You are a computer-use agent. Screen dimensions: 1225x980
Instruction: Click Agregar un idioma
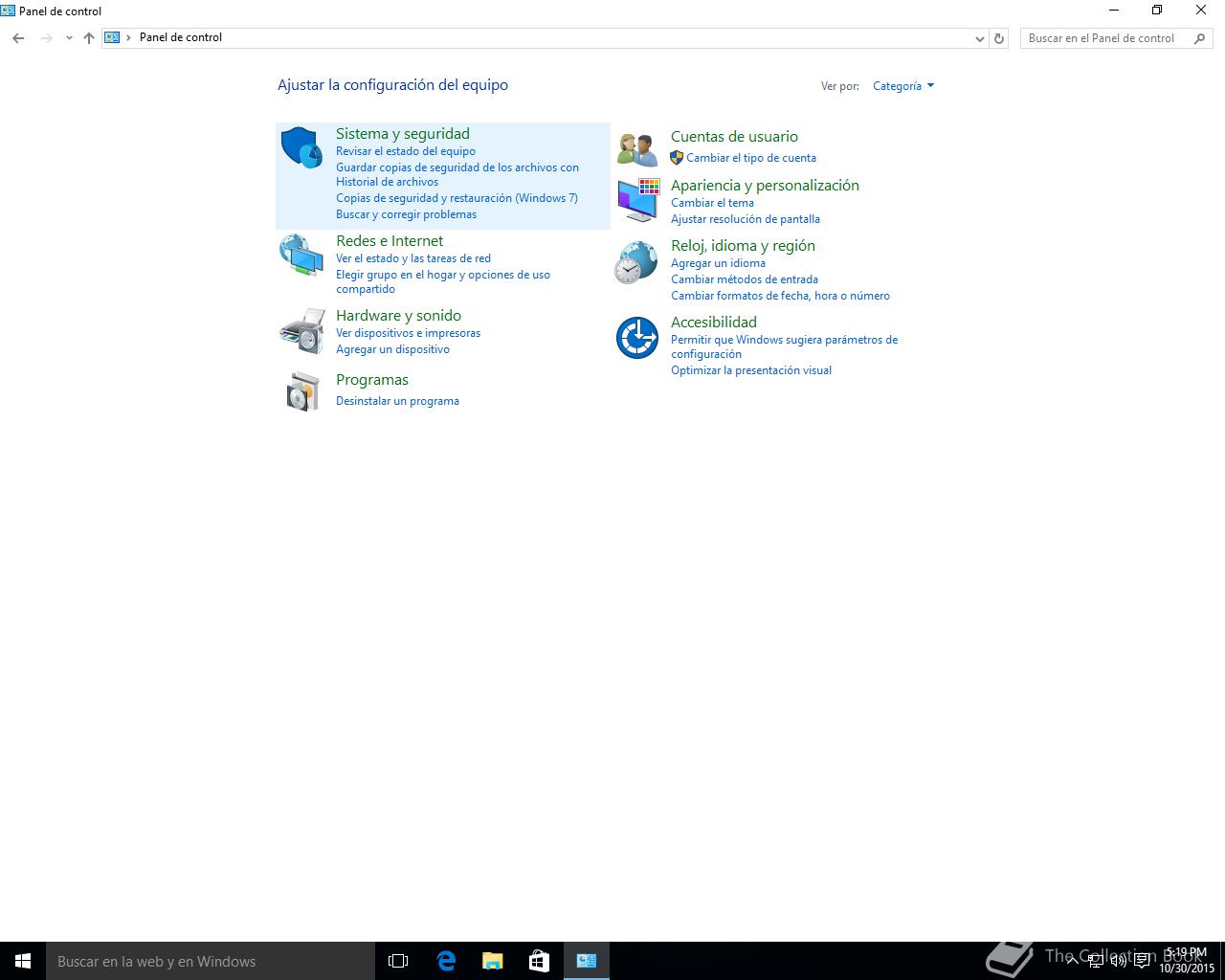tap(718, 263)
